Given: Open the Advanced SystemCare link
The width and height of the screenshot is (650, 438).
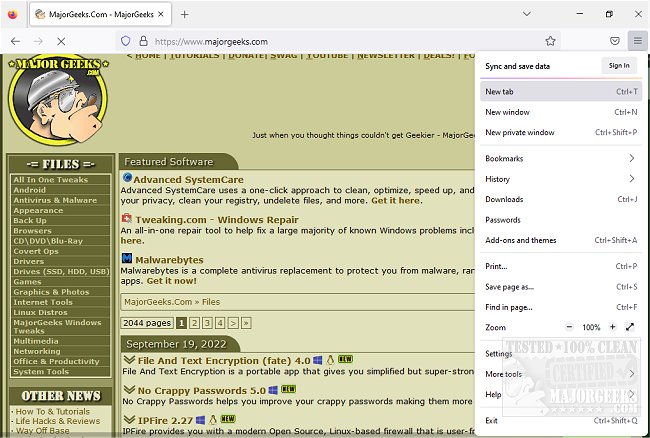Looking at the screenshot, I should click(x=186, y=179).
